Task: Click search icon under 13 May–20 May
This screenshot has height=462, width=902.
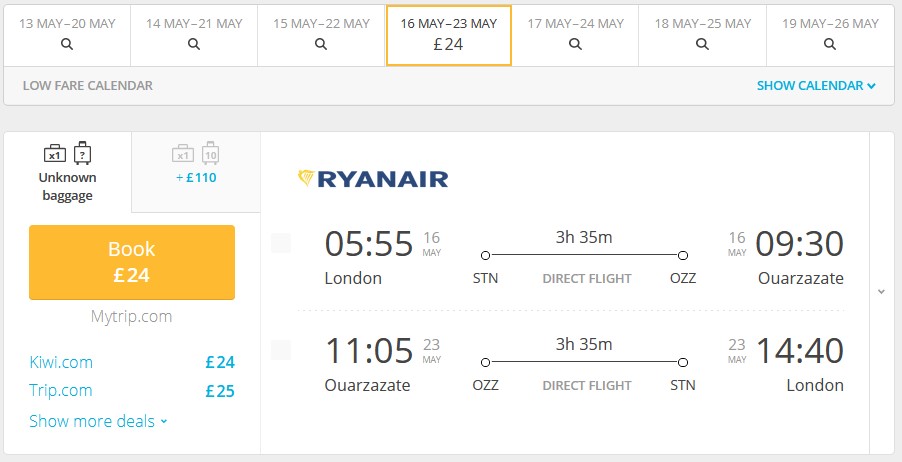Action: click(x=67, y=44)
